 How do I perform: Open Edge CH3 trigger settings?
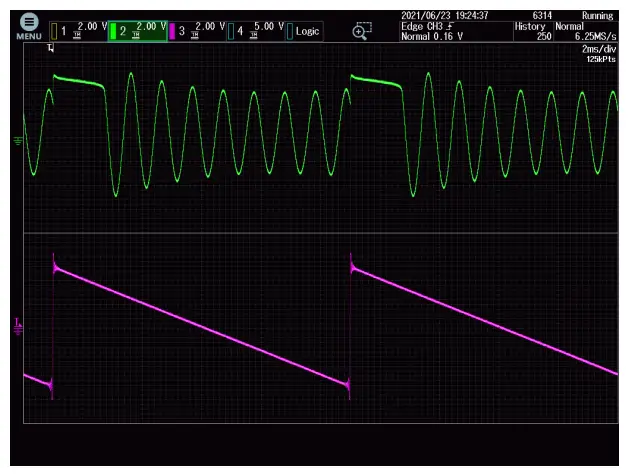coord(456,31)
